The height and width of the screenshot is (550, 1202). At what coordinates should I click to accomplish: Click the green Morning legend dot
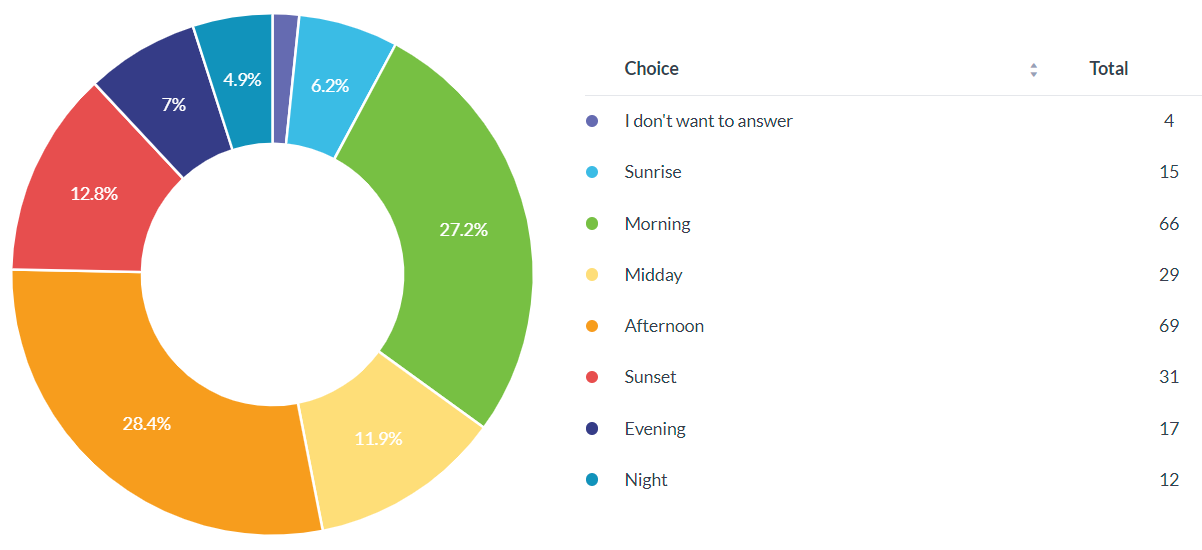tap(592, 224)
